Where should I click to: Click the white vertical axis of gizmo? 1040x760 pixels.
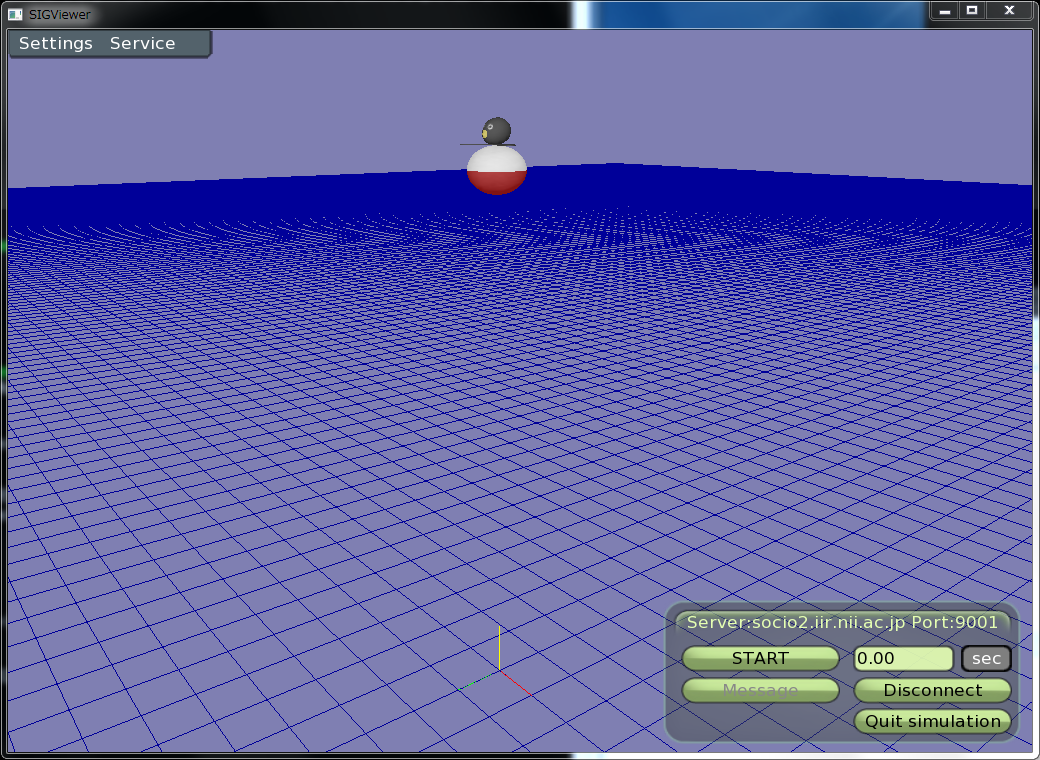coord(499,648)
